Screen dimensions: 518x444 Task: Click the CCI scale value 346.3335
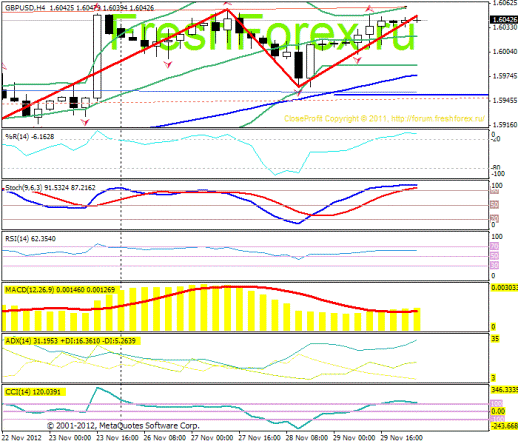click(504, 389)
